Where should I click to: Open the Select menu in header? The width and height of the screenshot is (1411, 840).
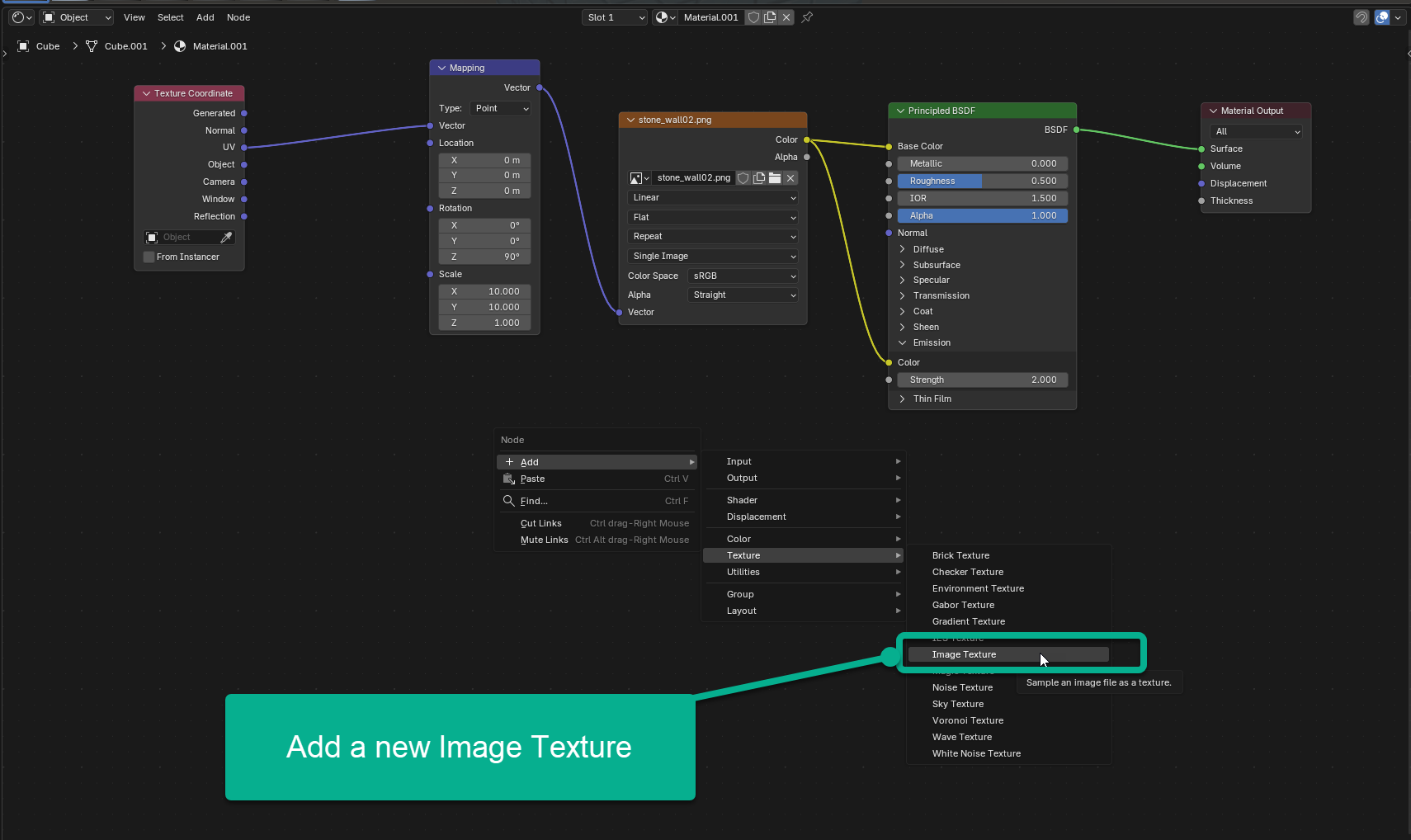coord(171,17)
